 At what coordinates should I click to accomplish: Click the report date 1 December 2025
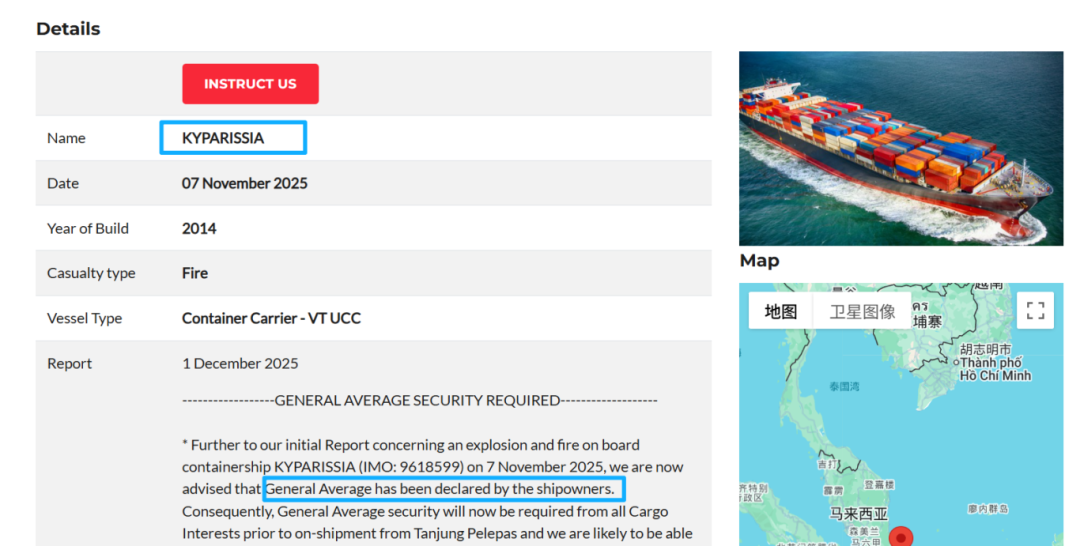(x=240, y=363)
